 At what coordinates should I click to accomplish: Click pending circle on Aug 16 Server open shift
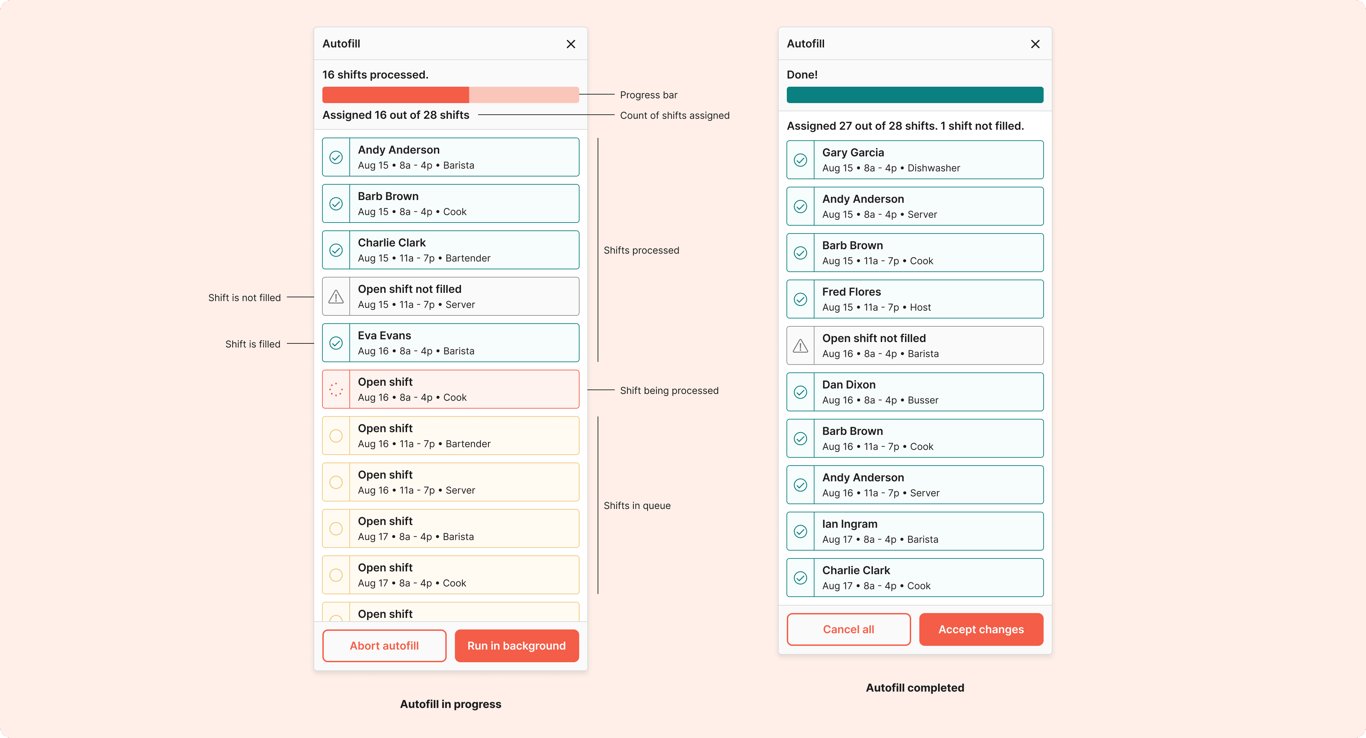(x=336, y=482)
